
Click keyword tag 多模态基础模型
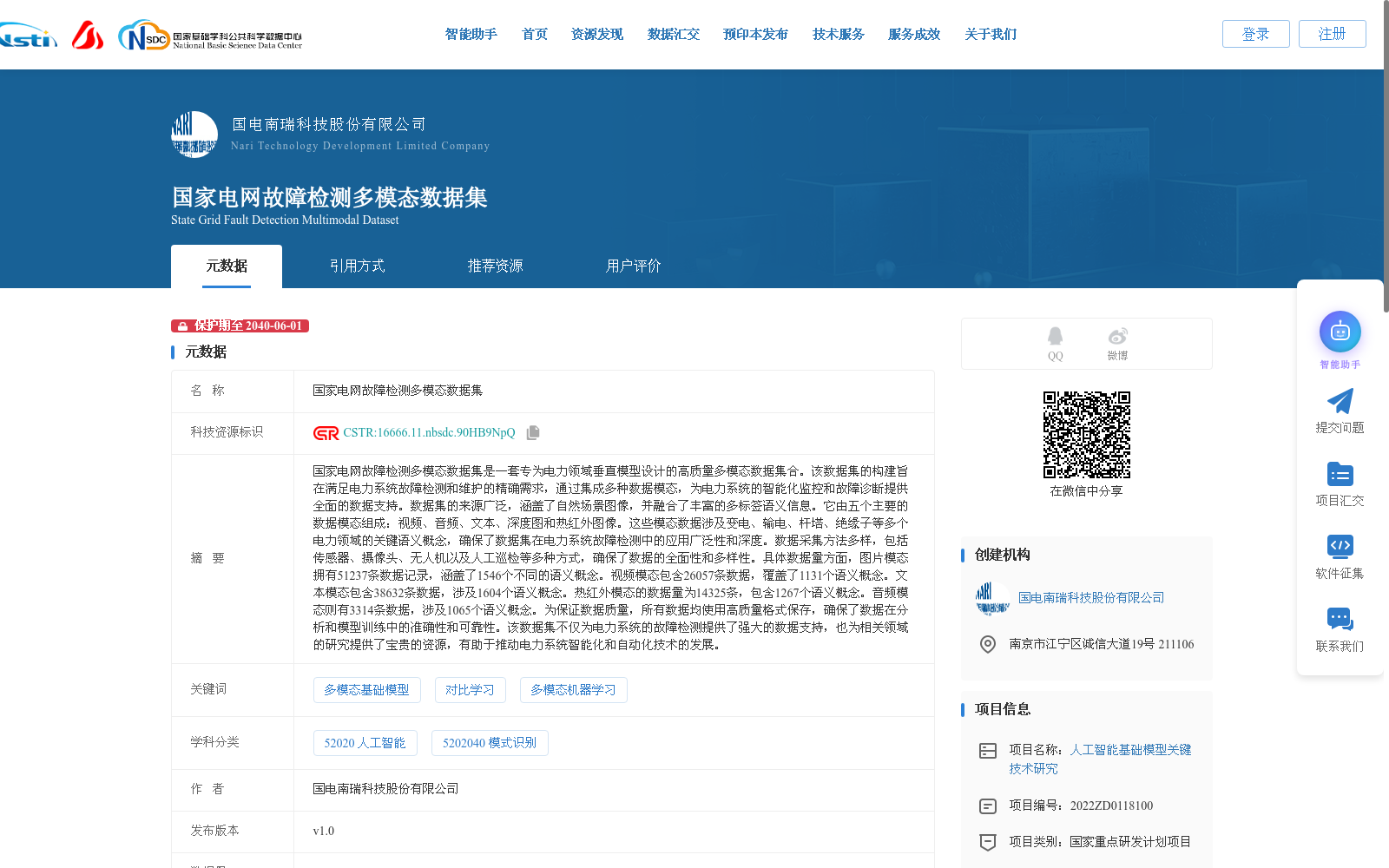[366, 690]
